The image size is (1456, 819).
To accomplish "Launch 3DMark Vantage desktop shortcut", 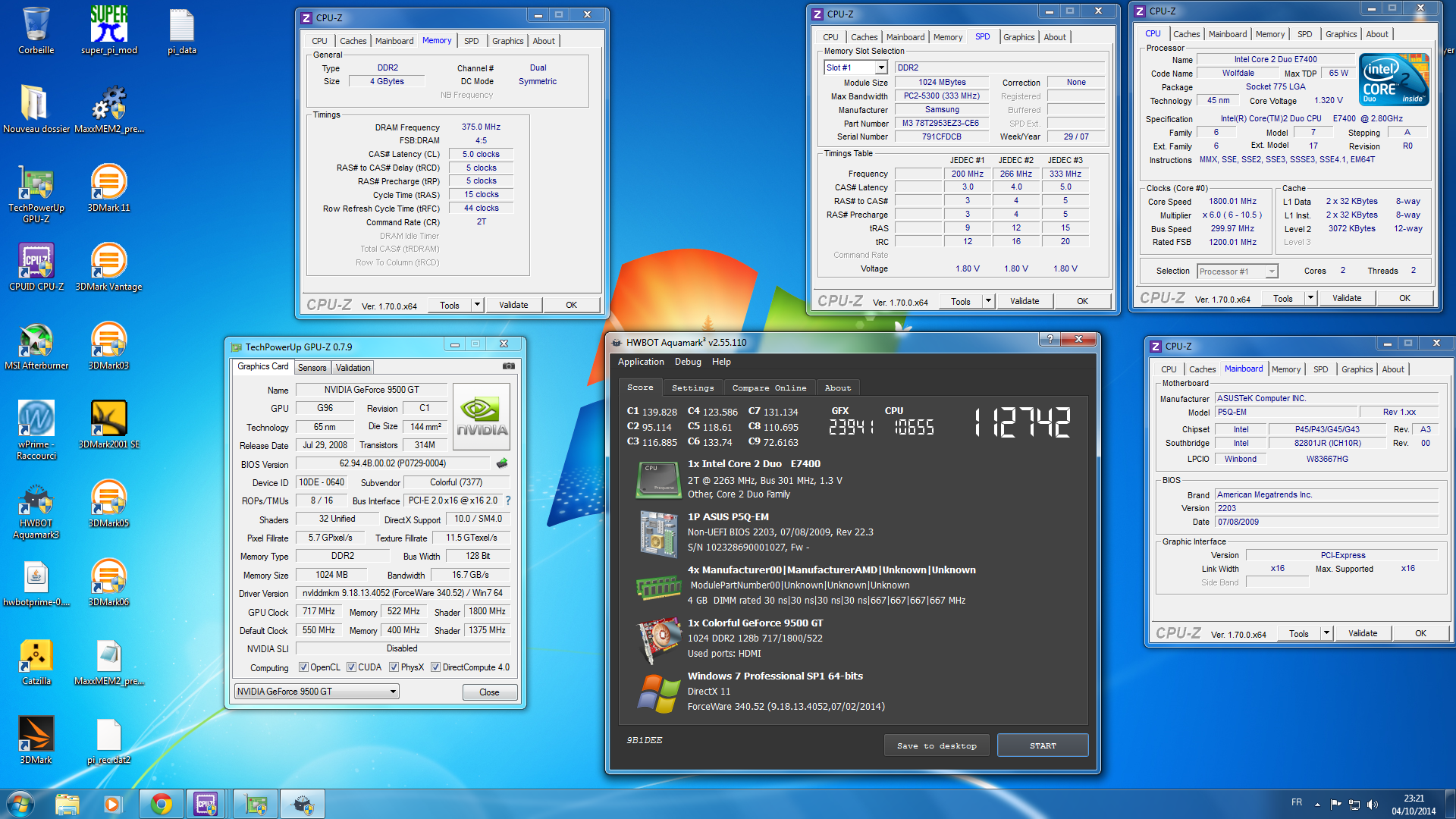I will pyautogui.click(x=109, y=268).
